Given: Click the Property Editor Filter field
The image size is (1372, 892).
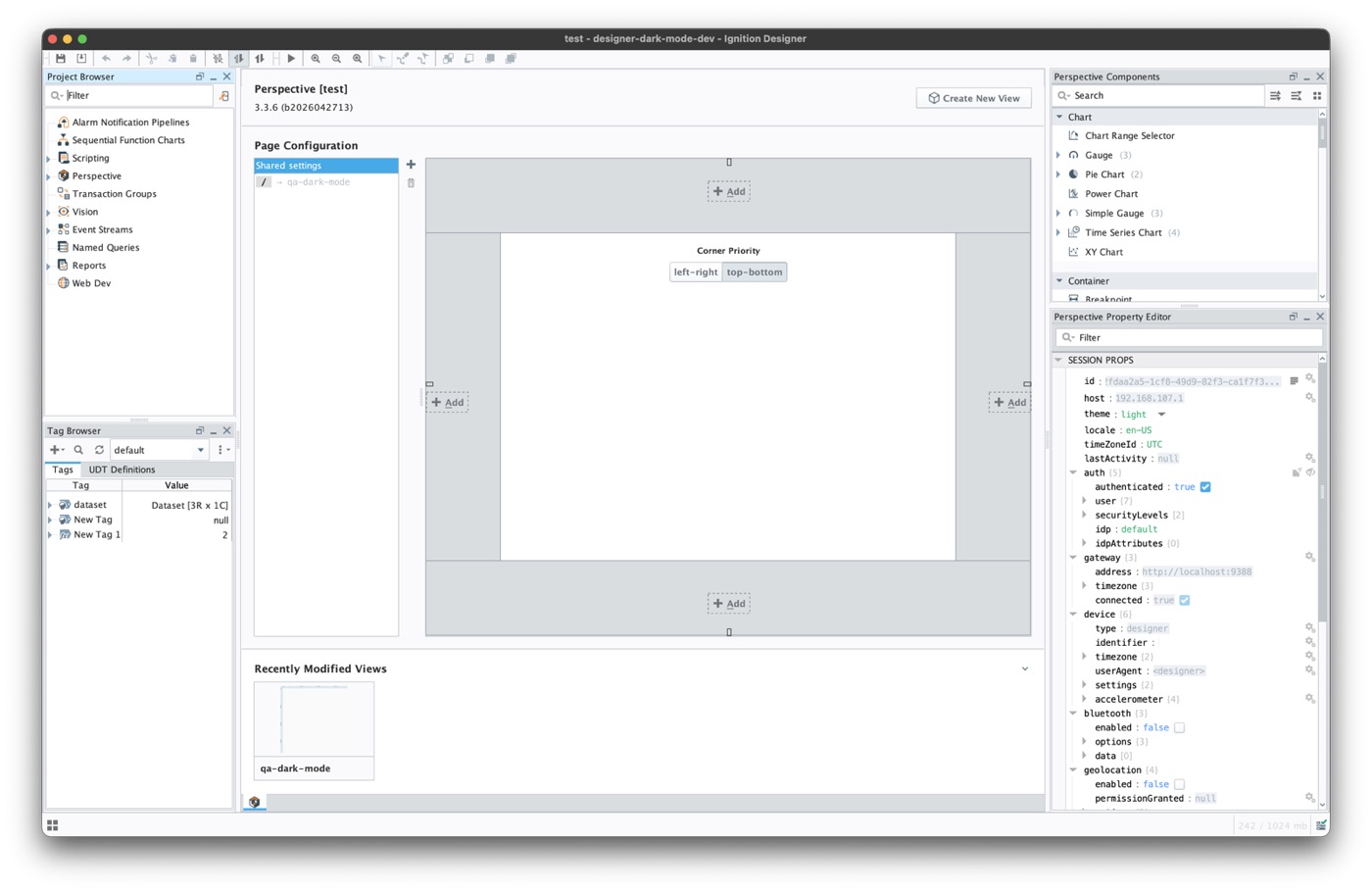Looking at the screenshot, I should [x=1189, y=337].
